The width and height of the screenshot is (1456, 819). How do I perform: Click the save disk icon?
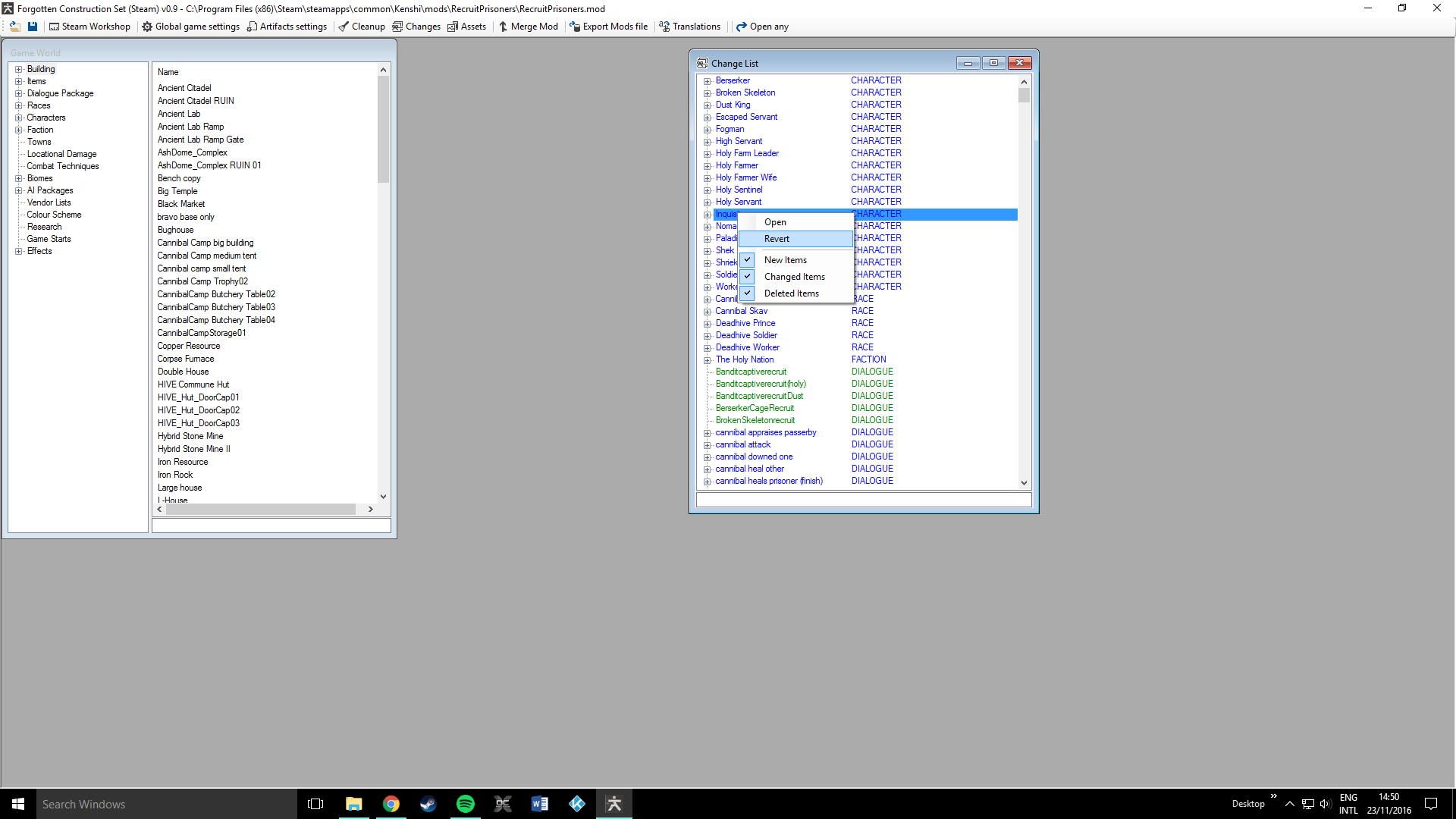[33, 27]
